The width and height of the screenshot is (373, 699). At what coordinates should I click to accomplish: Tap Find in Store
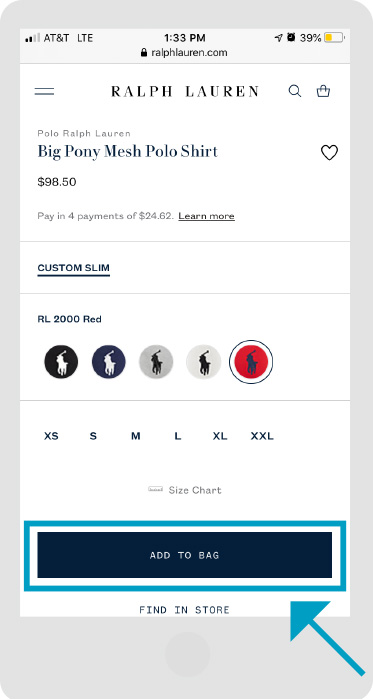coord(184,610)
